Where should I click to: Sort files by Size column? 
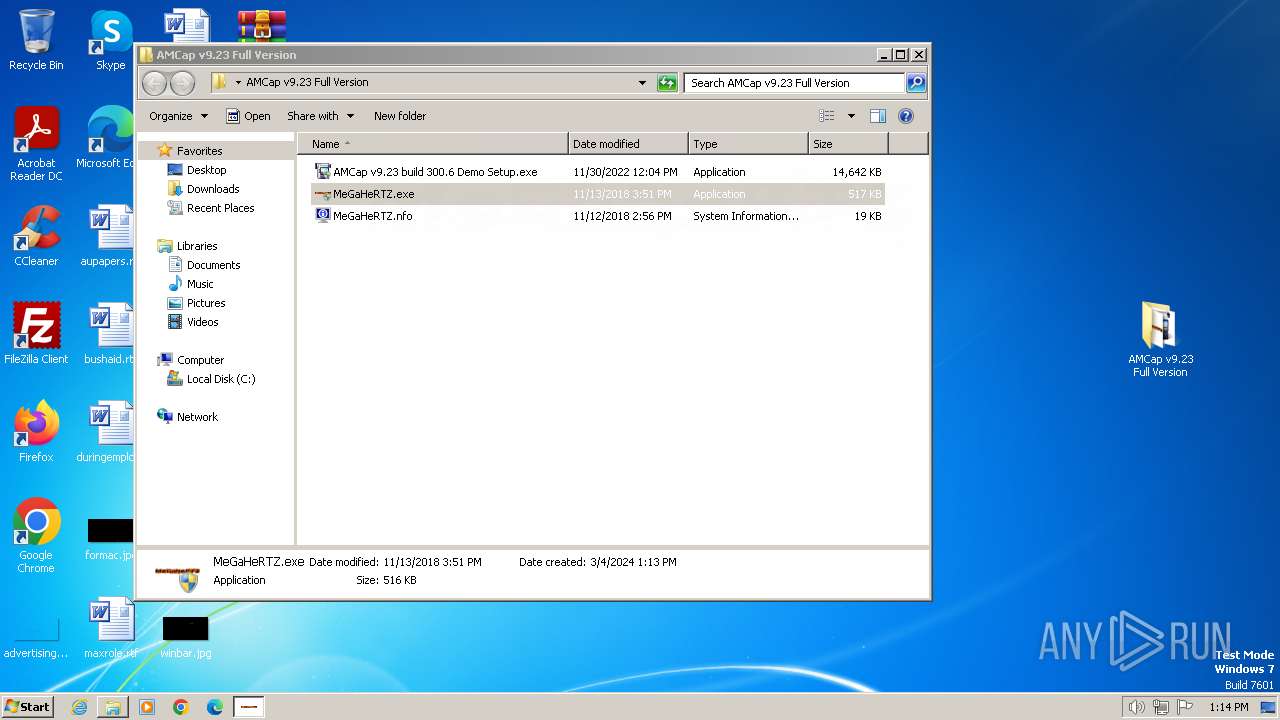coord(848,144)
